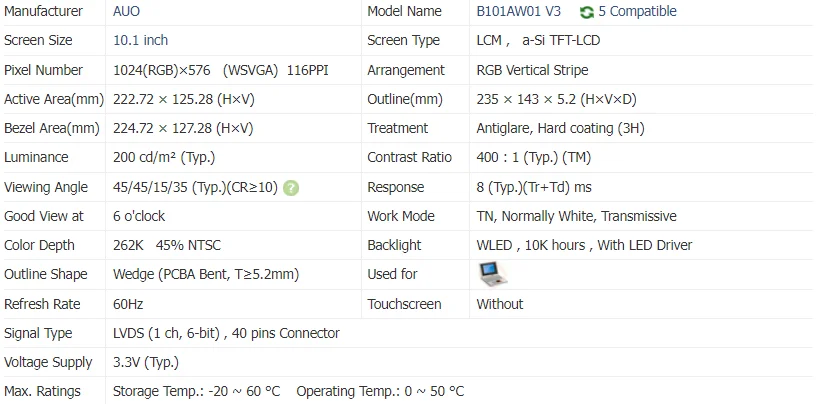Click the green question mark help icon
824x404 pixels.
pyautogui.click(x=291, y=187)
